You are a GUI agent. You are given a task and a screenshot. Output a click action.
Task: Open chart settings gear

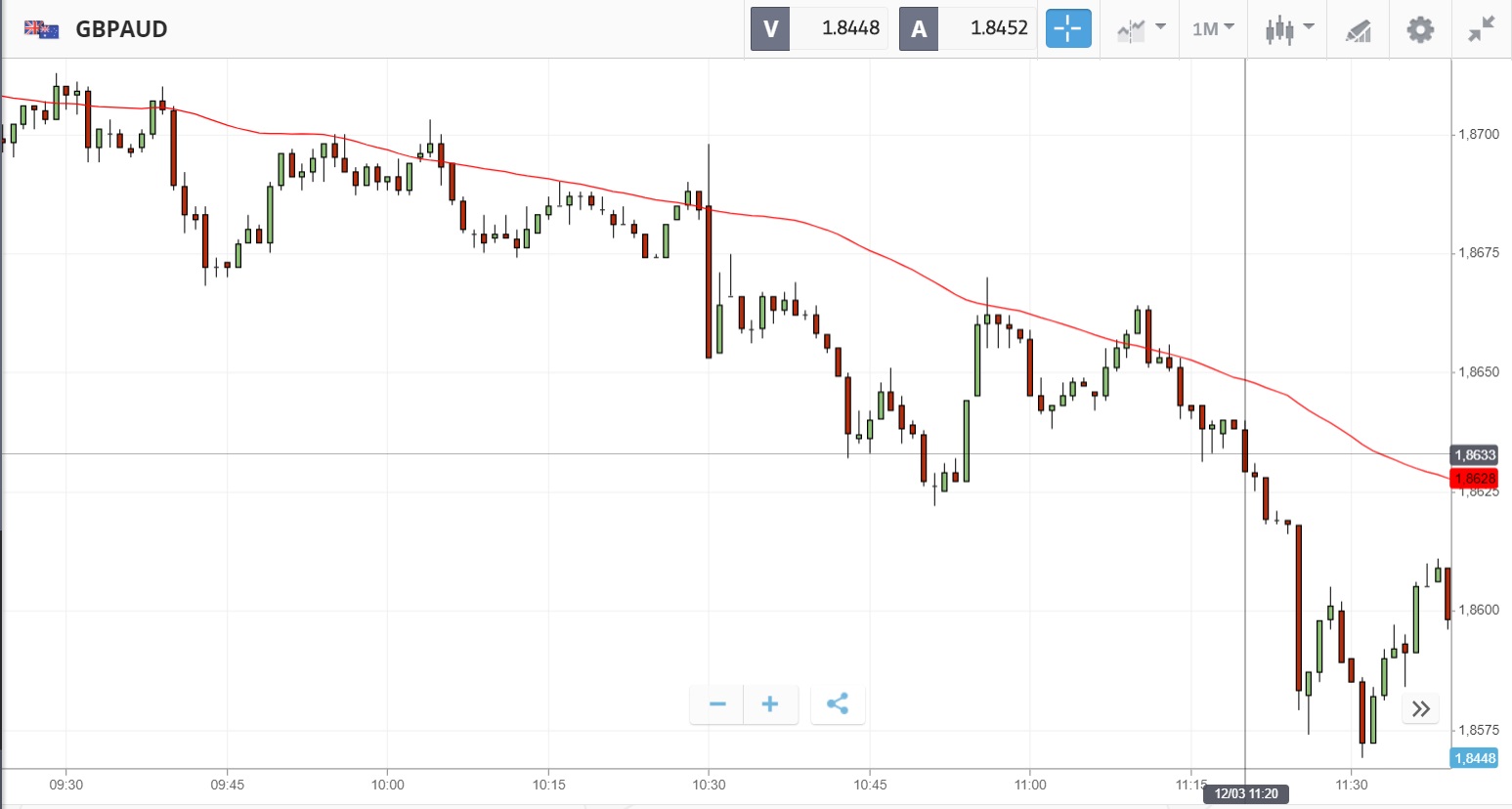point(1419,29)
